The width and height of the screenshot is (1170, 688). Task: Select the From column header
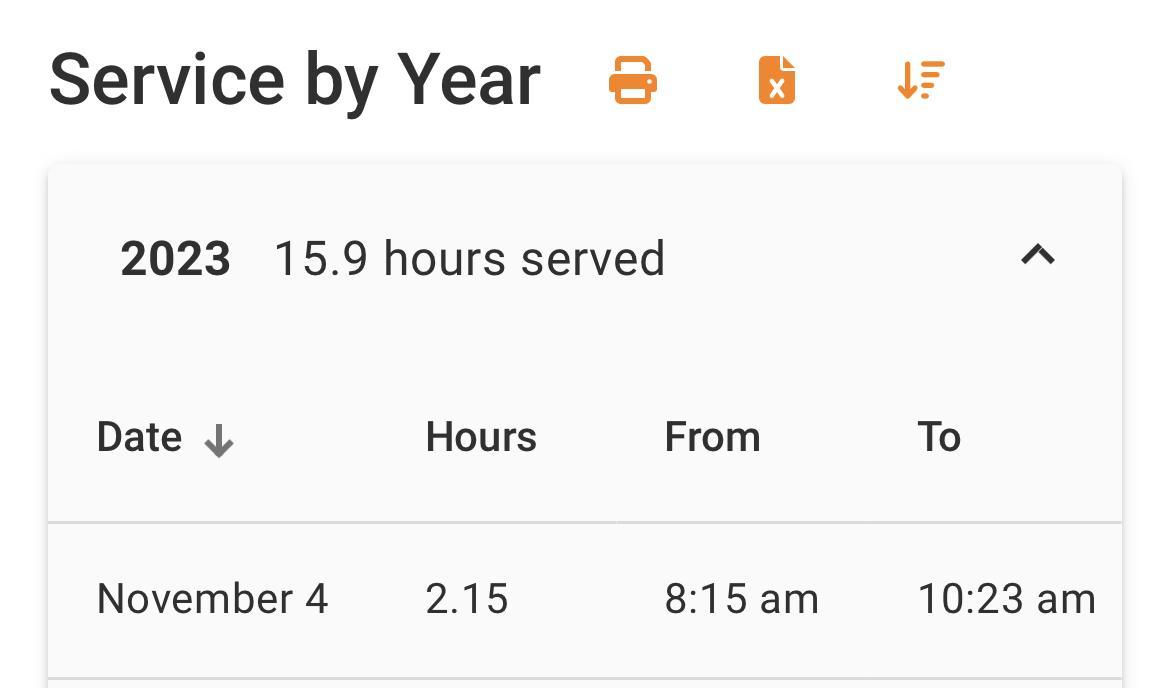[712, 438]
